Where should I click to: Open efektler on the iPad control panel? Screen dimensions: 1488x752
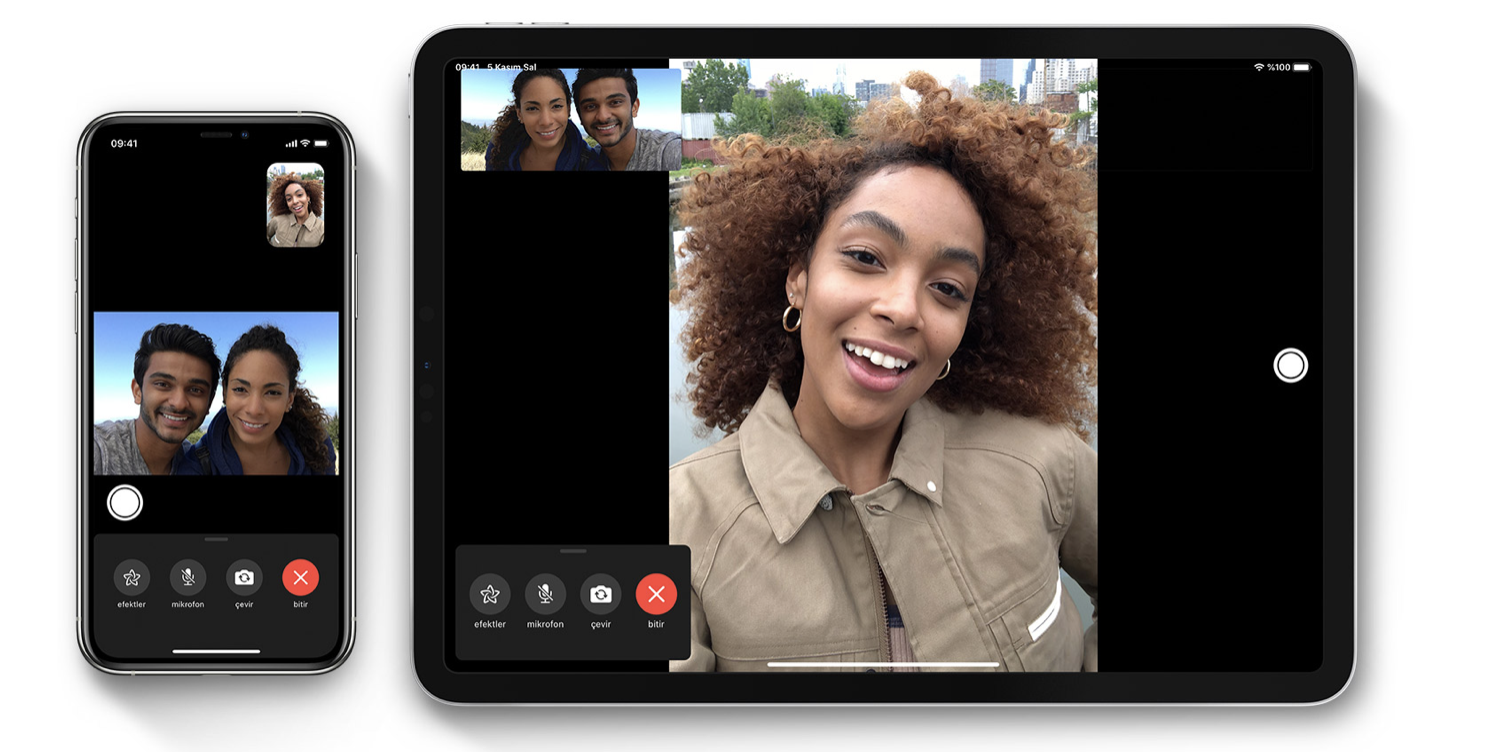click(x=490, y=594)
